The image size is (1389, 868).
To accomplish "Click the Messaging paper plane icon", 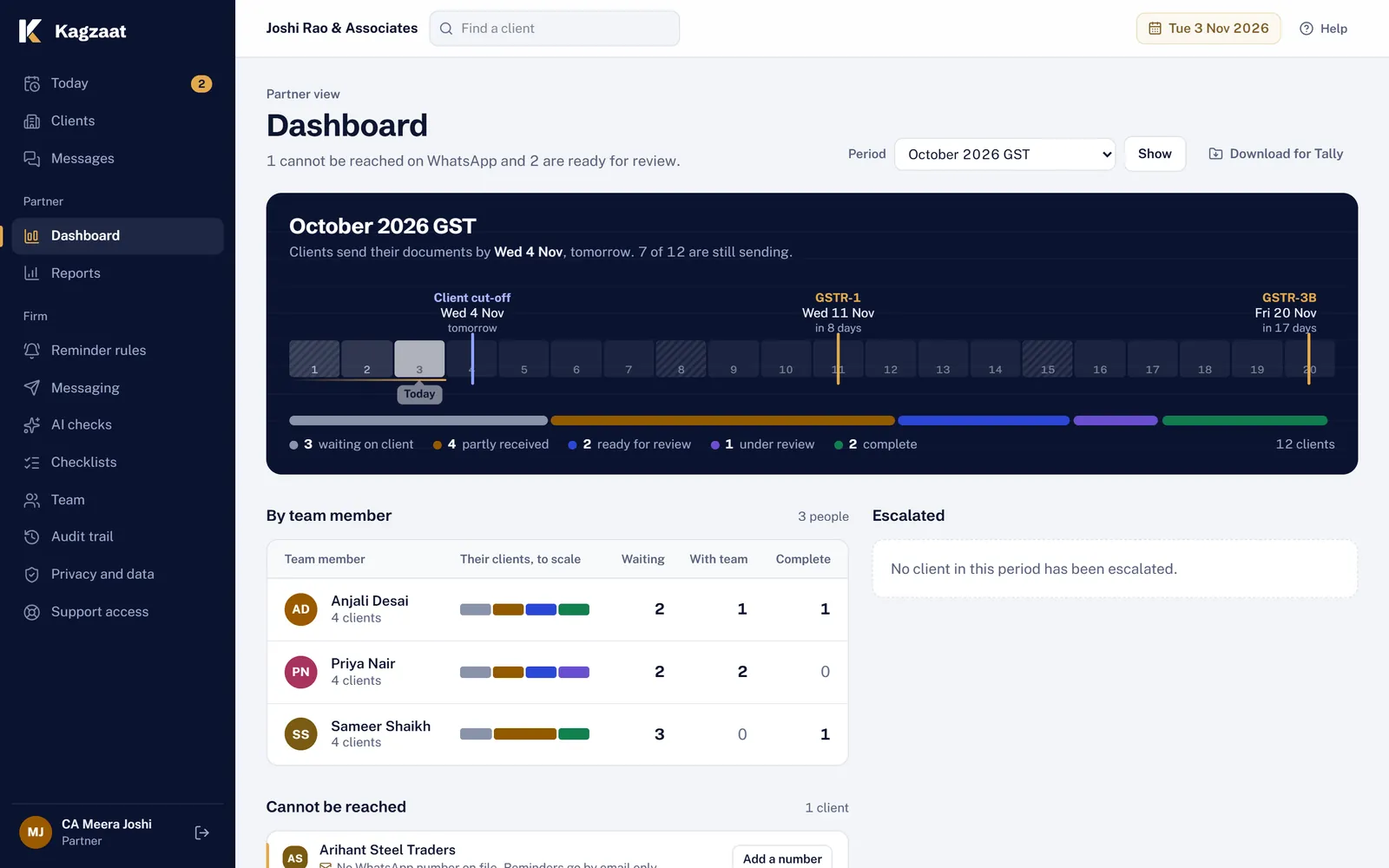I will pyautogui.click(x=32, y=388).
